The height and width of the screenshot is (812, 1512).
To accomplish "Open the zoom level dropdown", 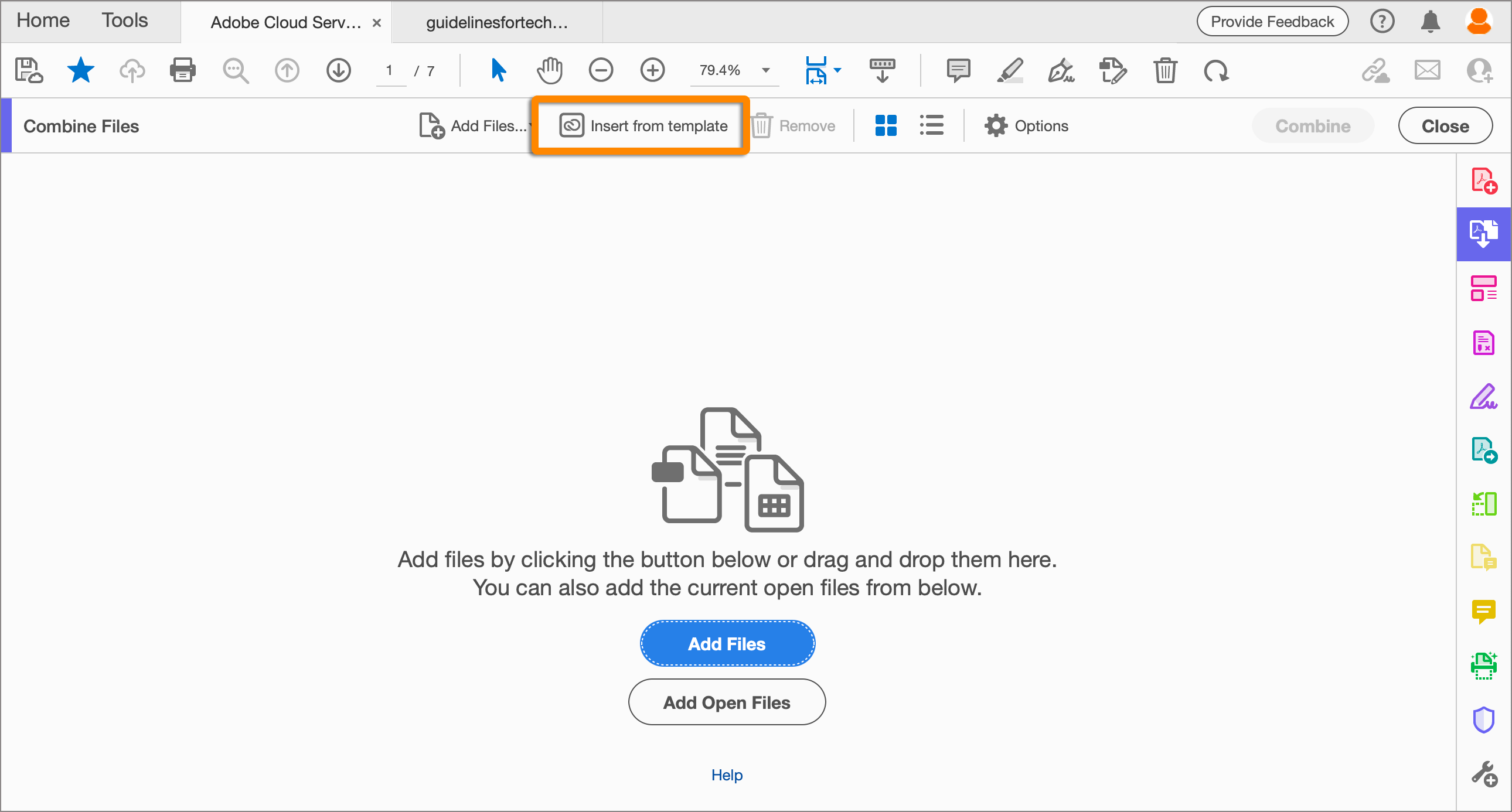I will point(766,70).
